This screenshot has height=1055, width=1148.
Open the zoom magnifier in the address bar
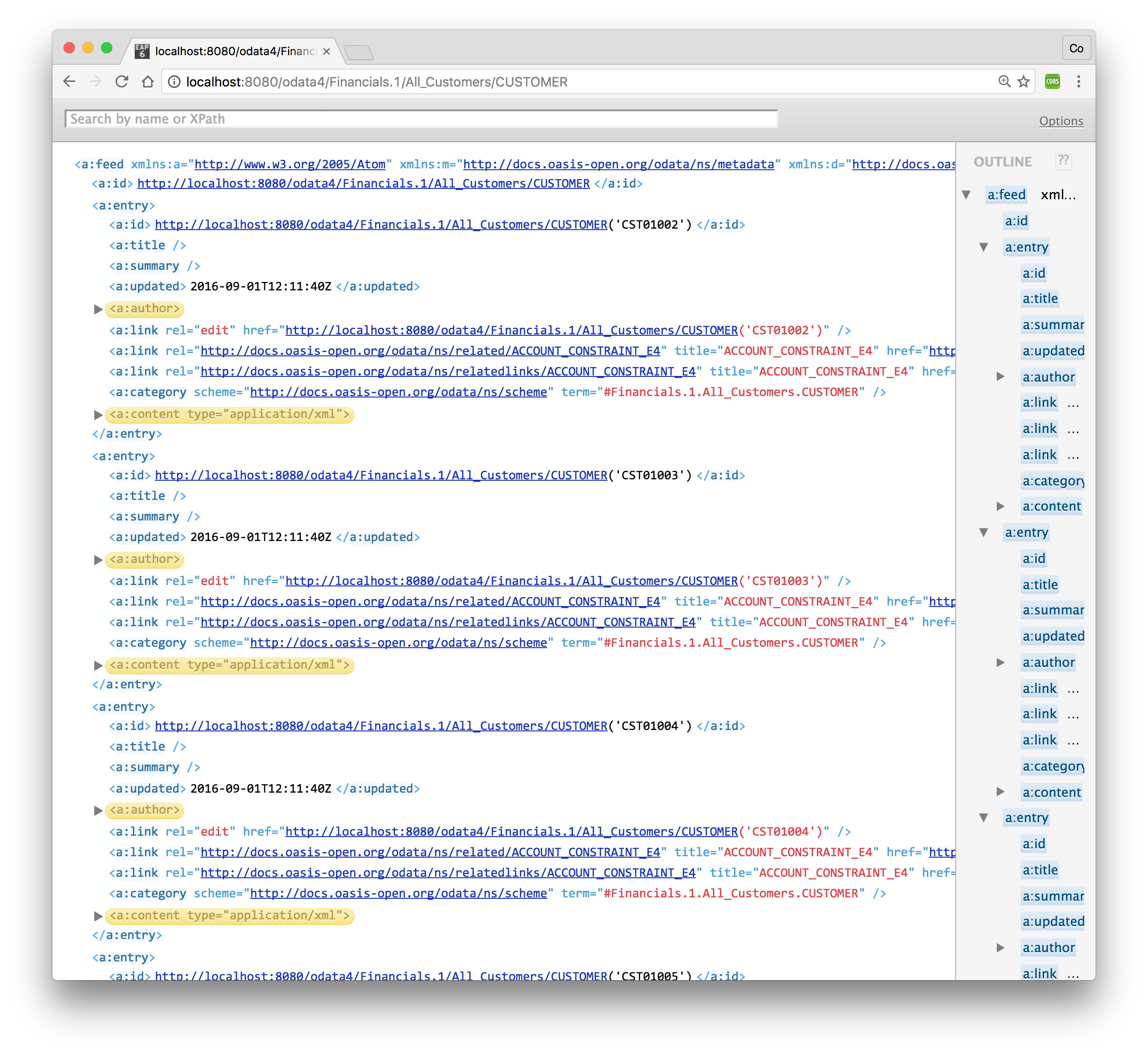click(x=1004, y=82)
